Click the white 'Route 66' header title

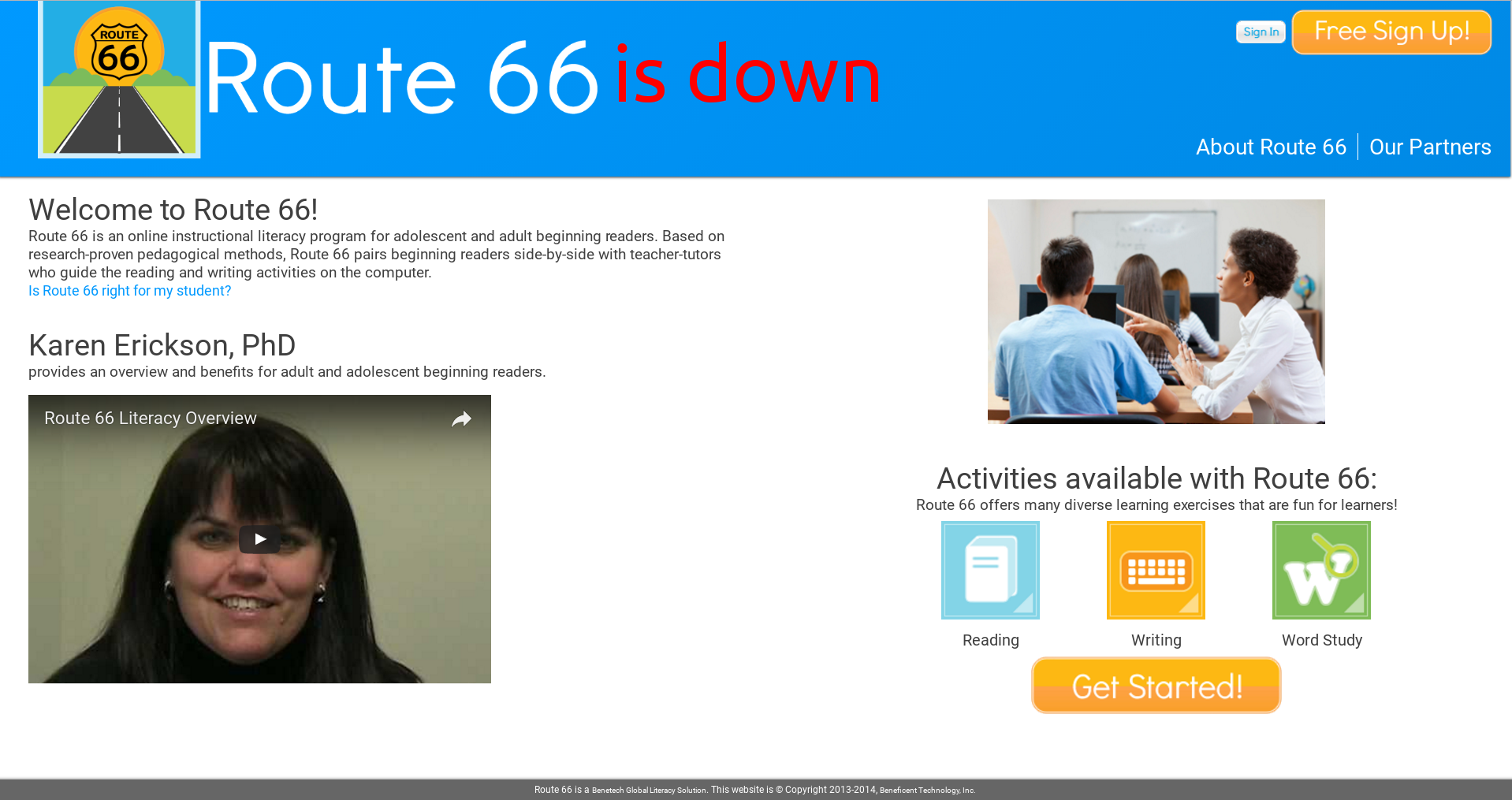pos(402,79)
